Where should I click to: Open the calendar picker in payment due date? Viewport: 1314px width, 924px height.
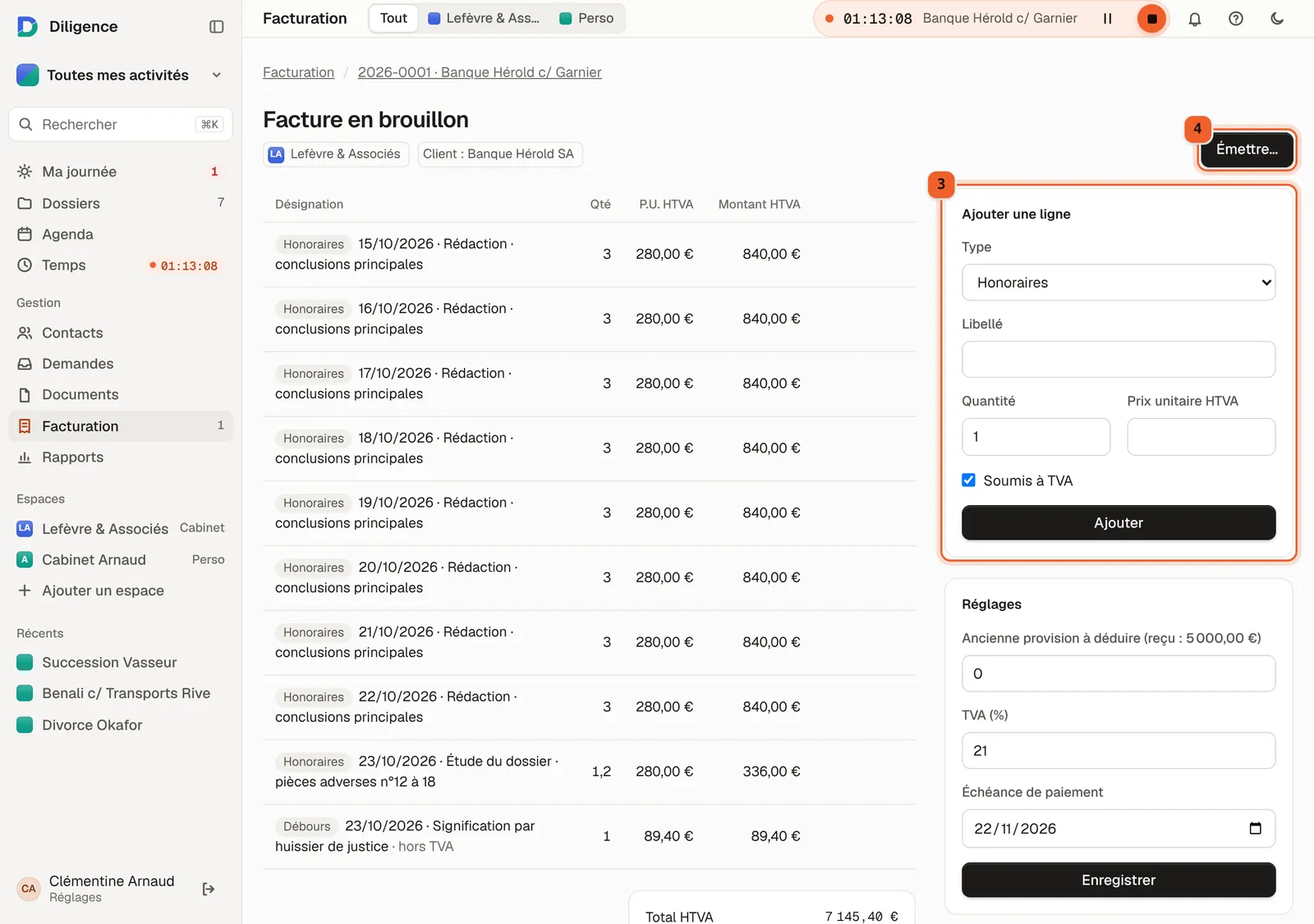1255,828
